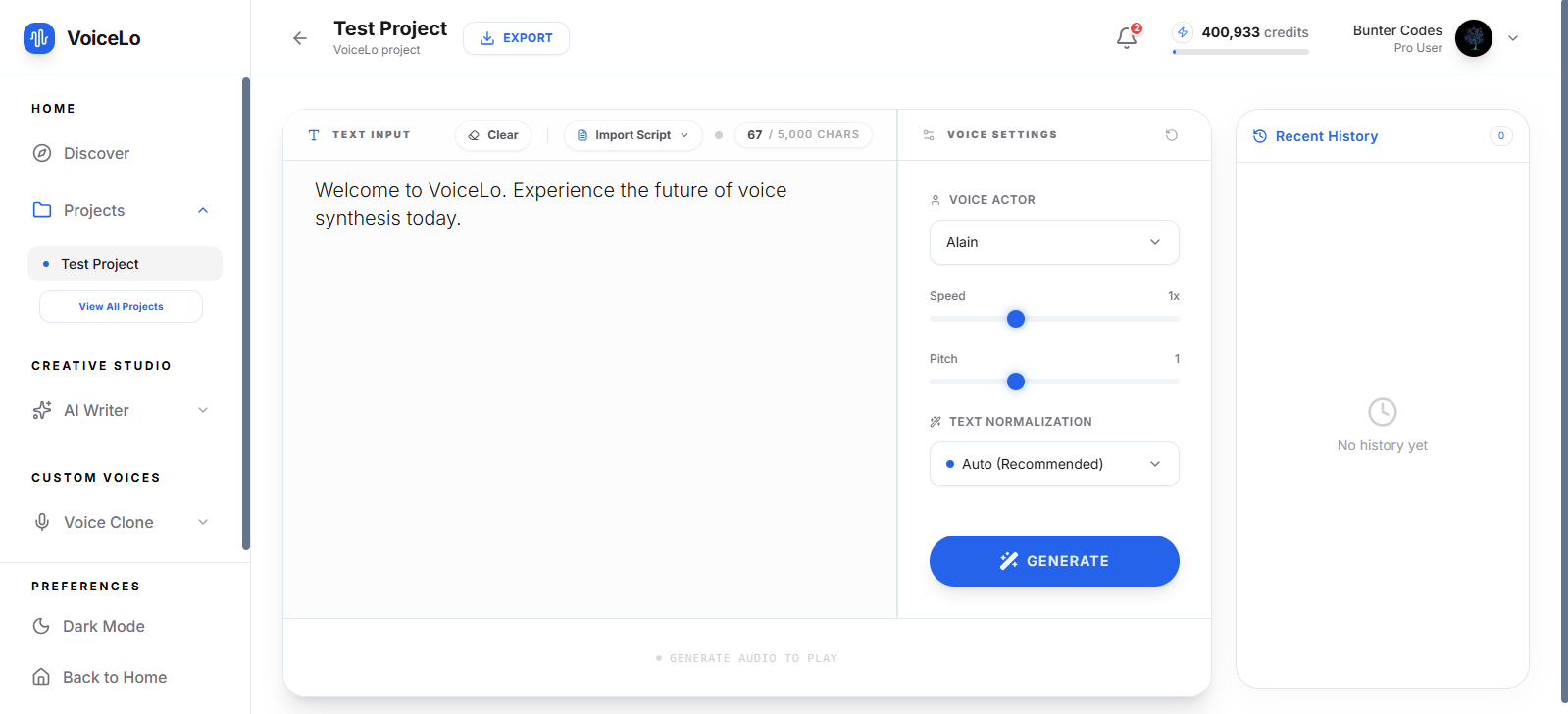Clear the text input
The width and height of the screenshot is (1568, 714).
(x=493, y=135)
